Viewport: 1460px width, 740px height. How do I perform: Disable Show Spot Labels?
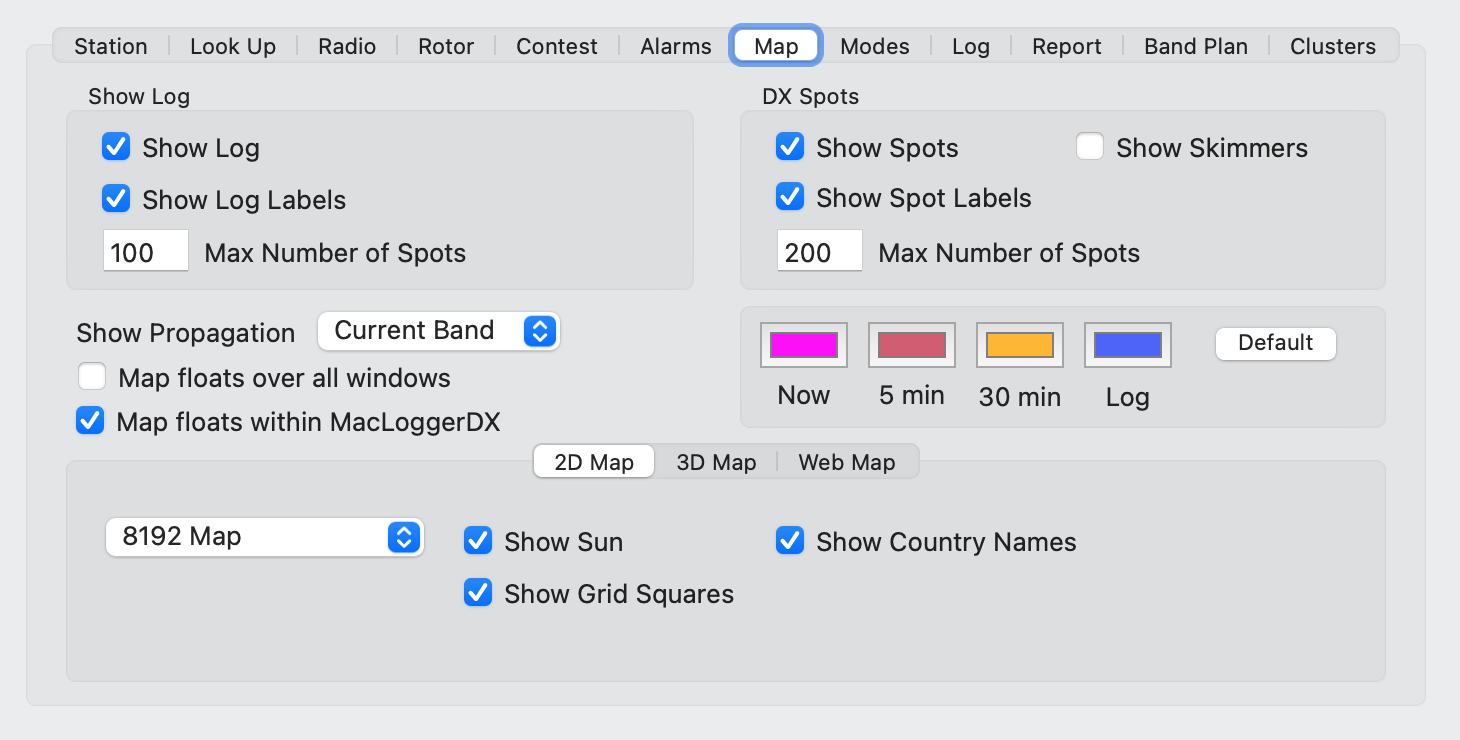point(790,197)
